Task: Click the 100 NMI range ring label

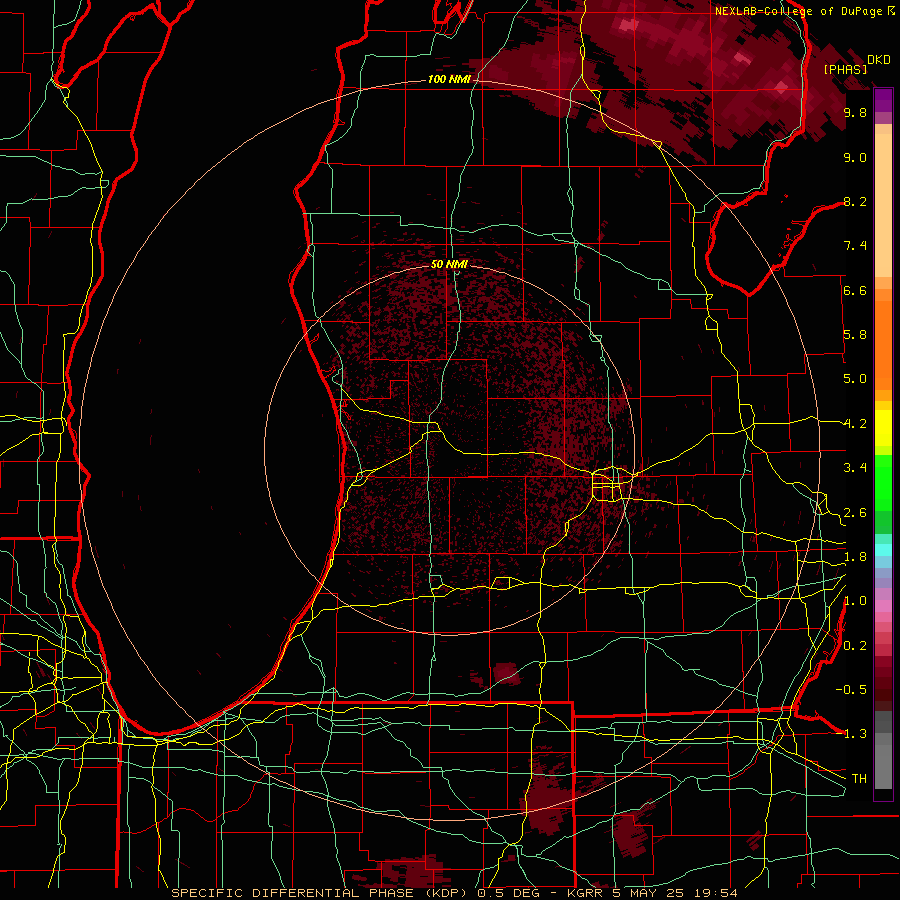Action: pos(449,79)
